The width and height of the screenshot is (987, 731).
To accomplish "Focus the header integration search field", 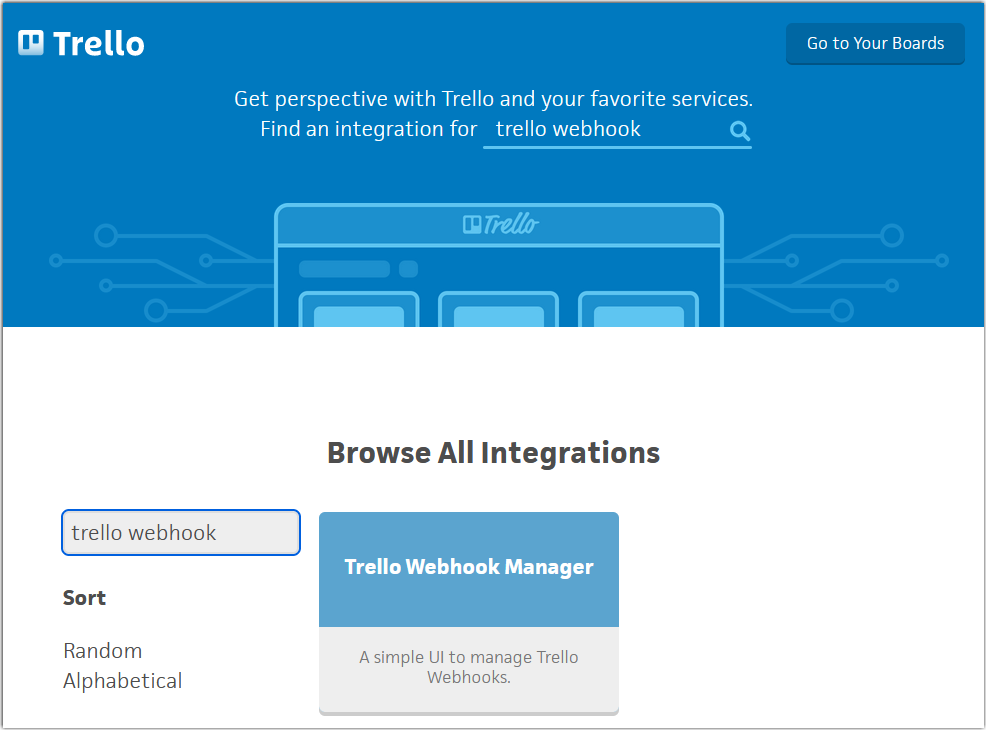I will coord(617,130).
